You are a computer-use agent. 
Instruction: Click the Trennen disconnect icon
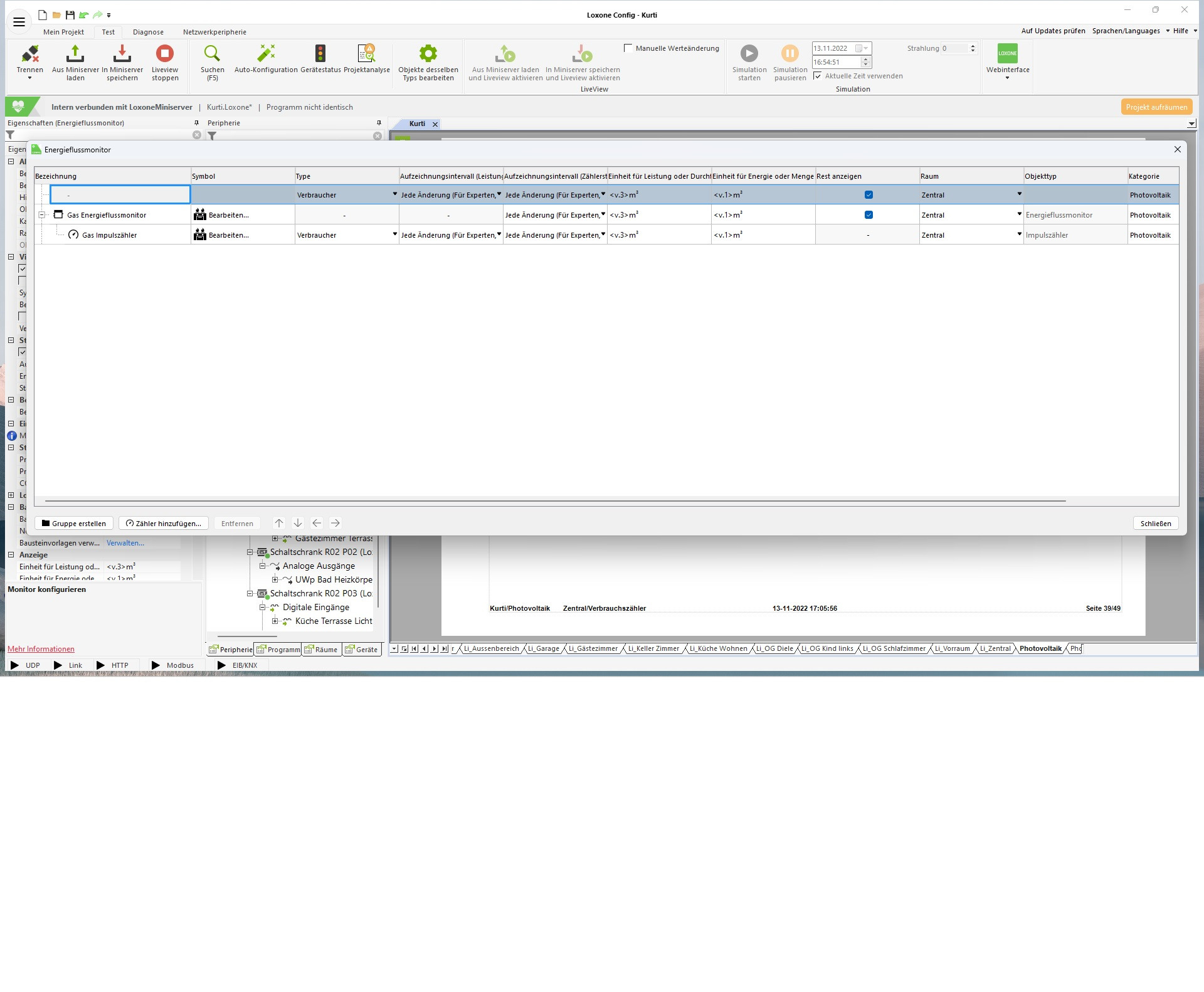29,55
